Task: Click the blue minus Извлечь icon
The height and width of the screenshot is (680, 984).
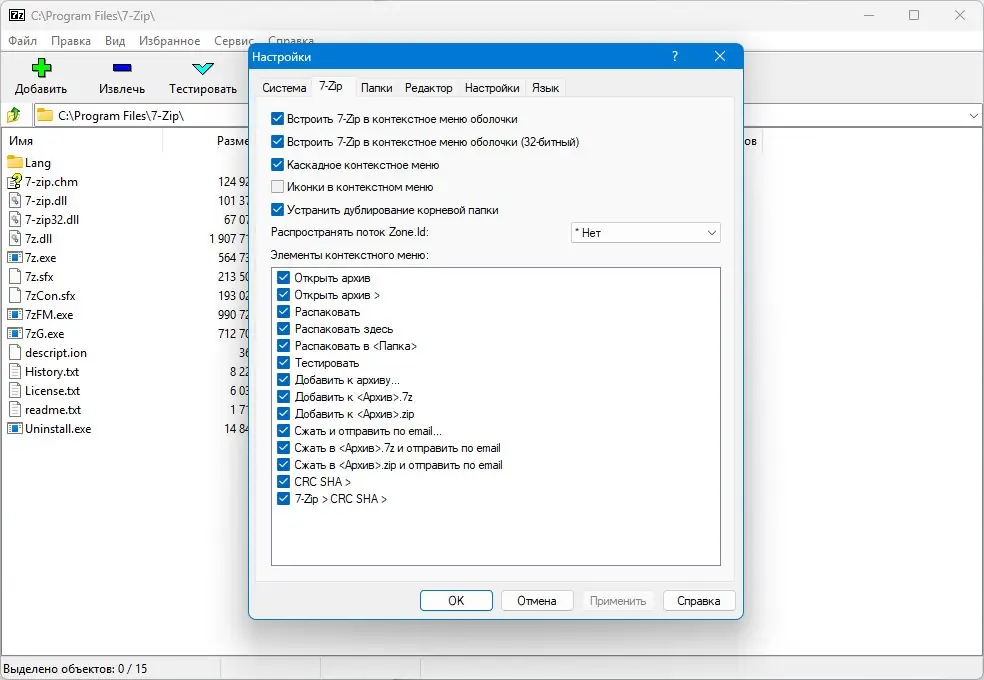Action: click(122, 68)
